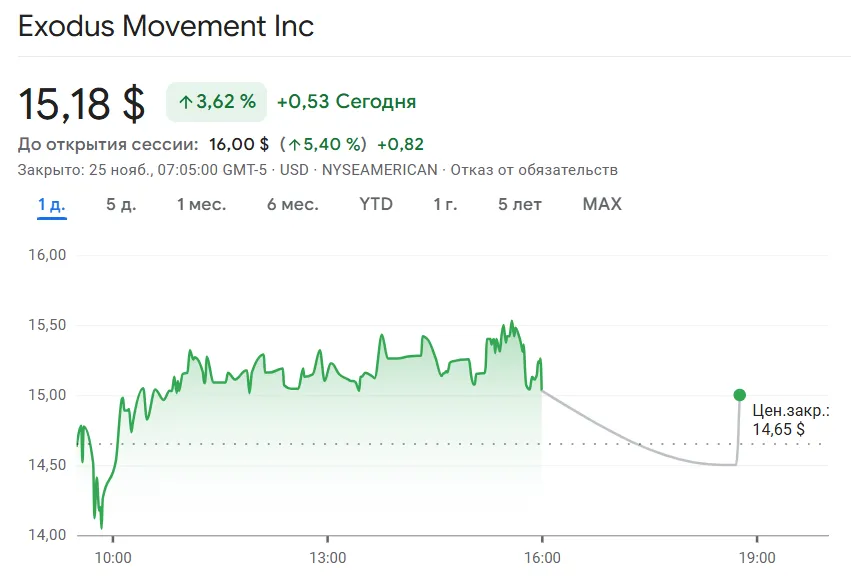Click the green endpoint dot on the chart

[x=739, y=395]
